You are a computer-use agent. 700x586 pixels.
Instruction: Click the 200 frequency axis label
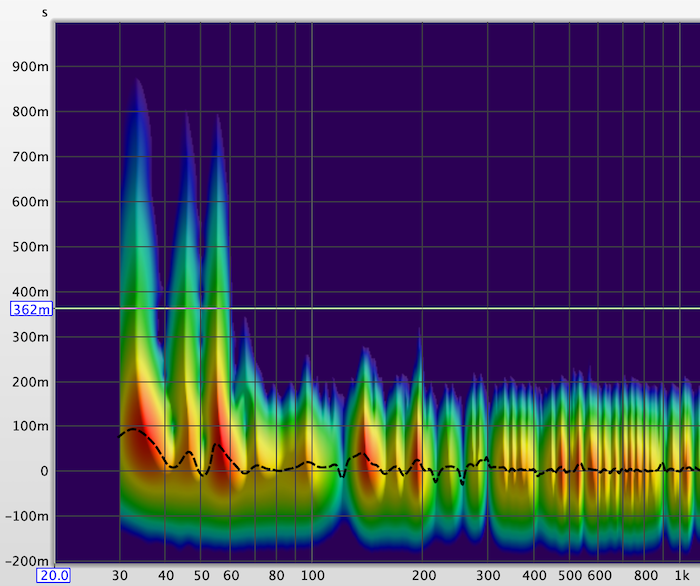pyautogui.click(x=424, y=575)
